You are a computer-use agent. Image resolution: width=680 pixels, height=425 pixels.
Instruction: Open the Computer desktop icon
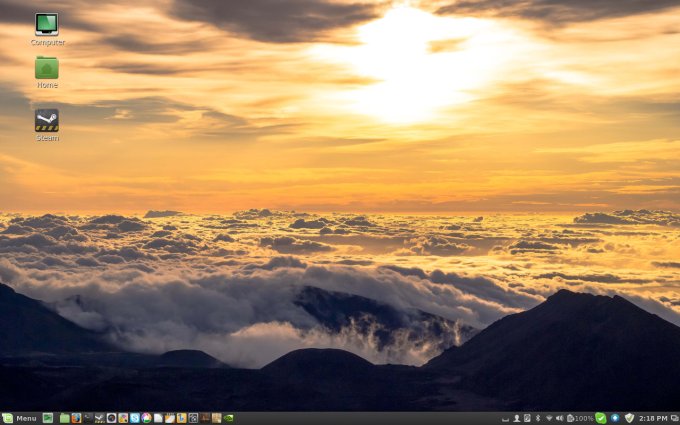(x=46, y=25)
